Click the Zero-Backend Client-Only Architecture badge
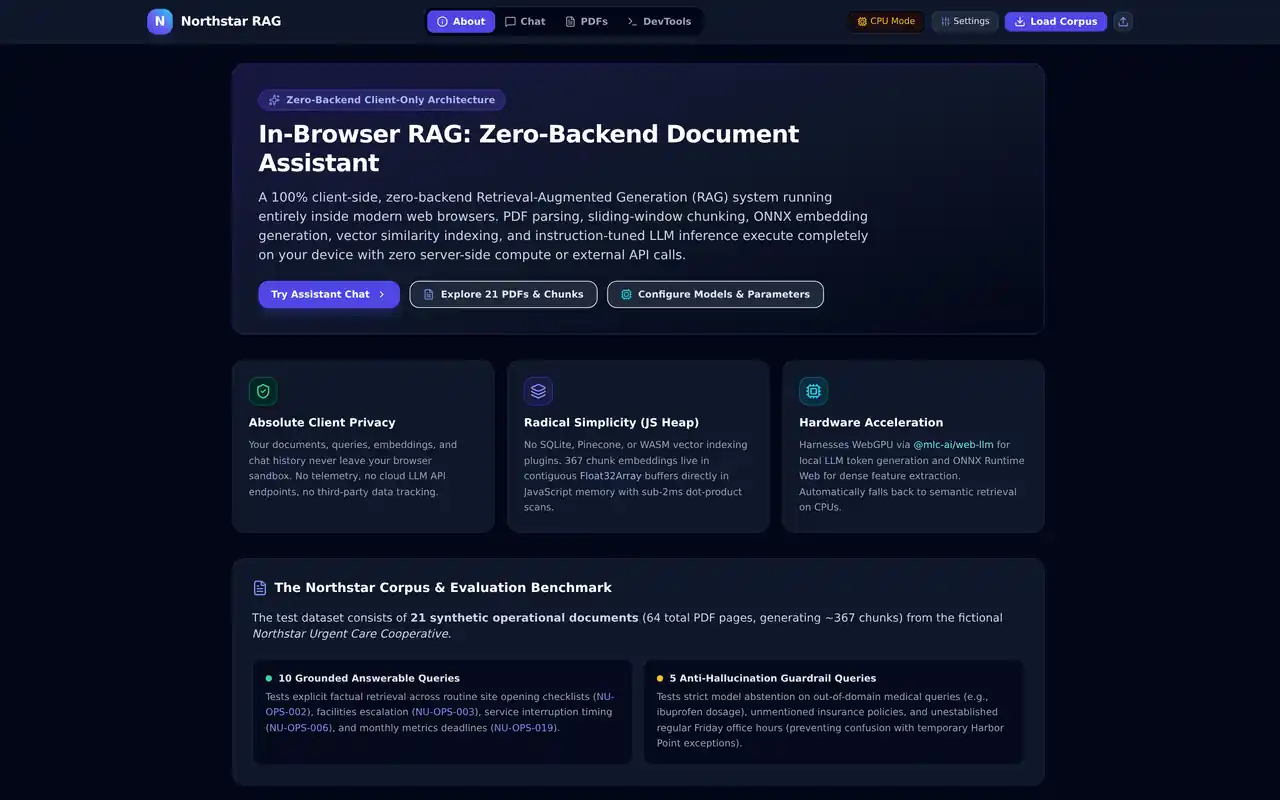Image resolution: width=1280 pixels, height=800 pixels. [x=382, y=100]
